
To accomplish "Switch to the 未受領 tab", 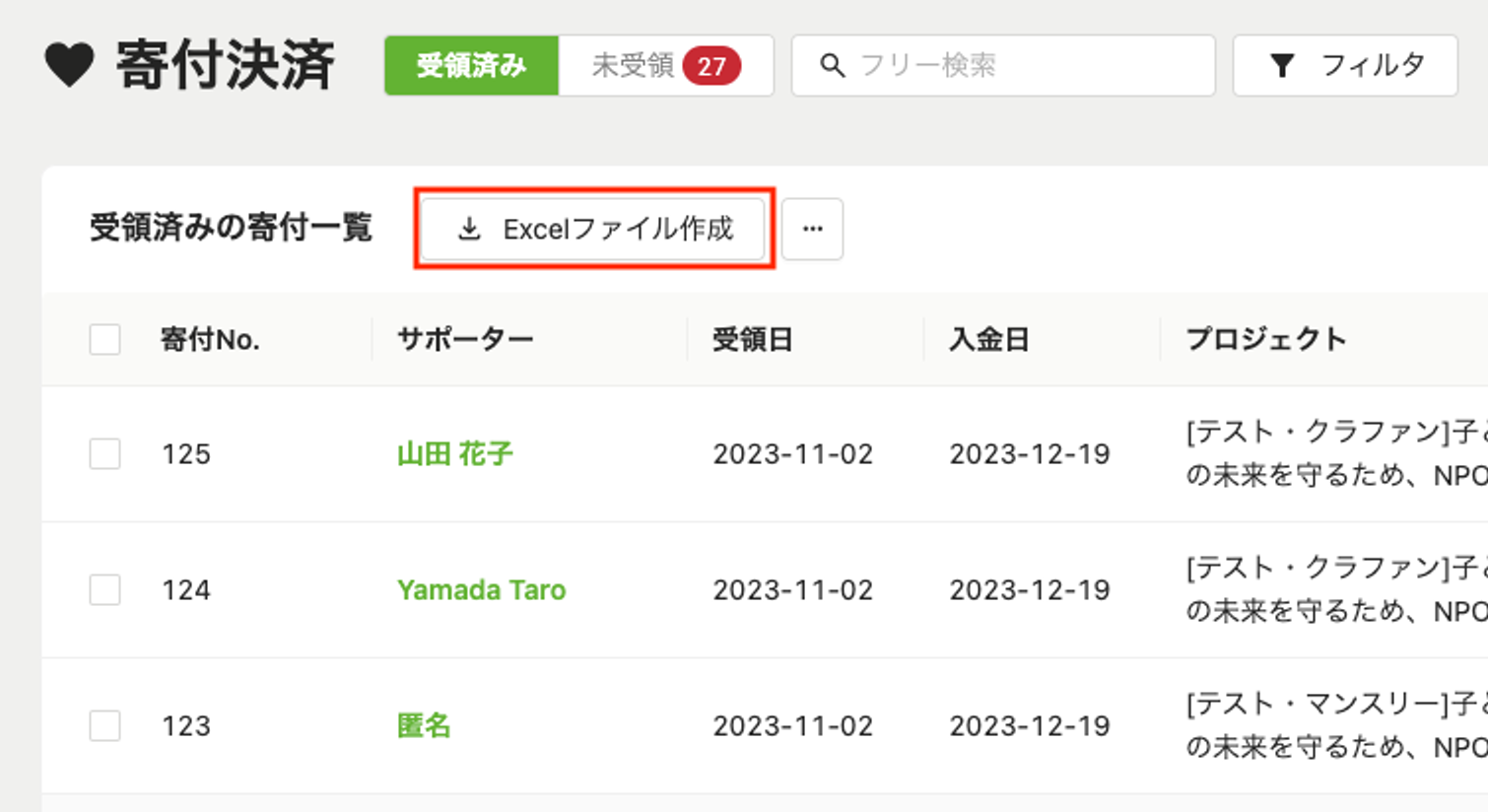I will pos(633,66).
